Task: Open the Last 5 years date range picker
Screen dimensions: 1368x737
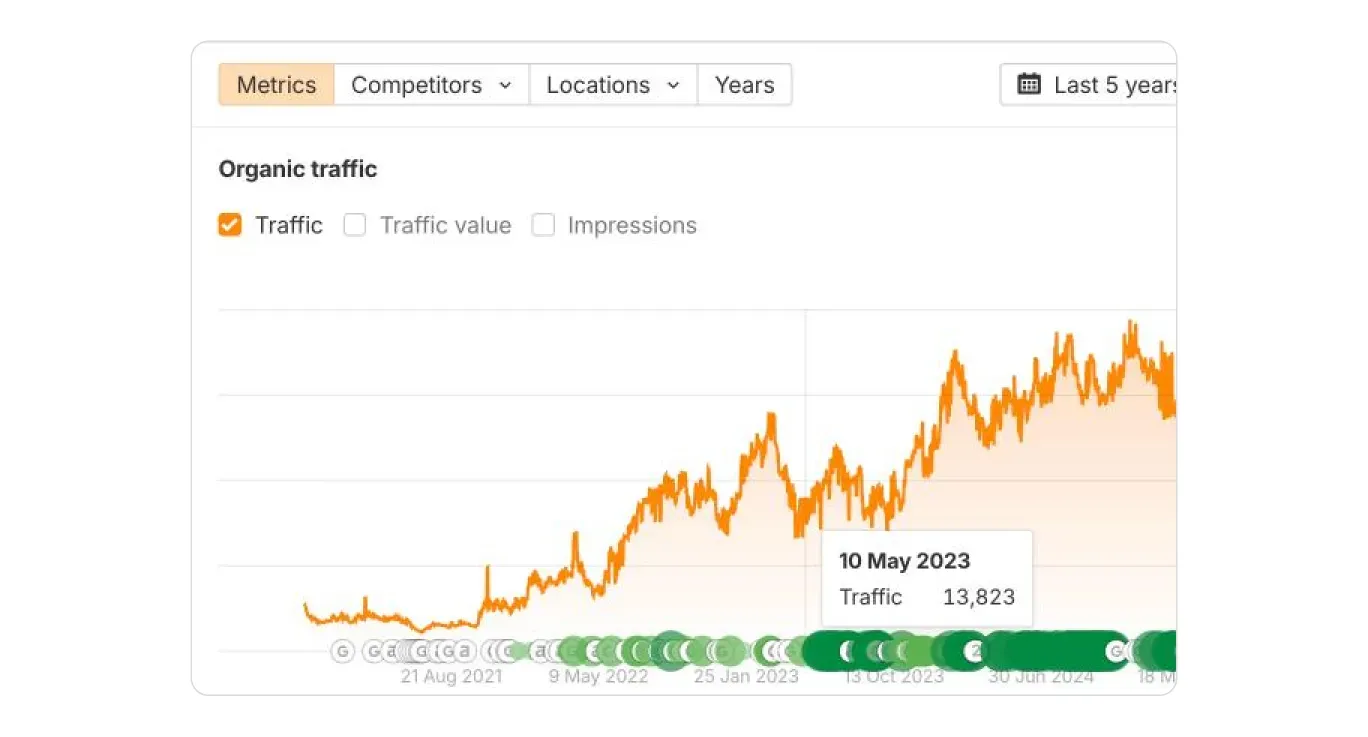Action: (1089, 85)
